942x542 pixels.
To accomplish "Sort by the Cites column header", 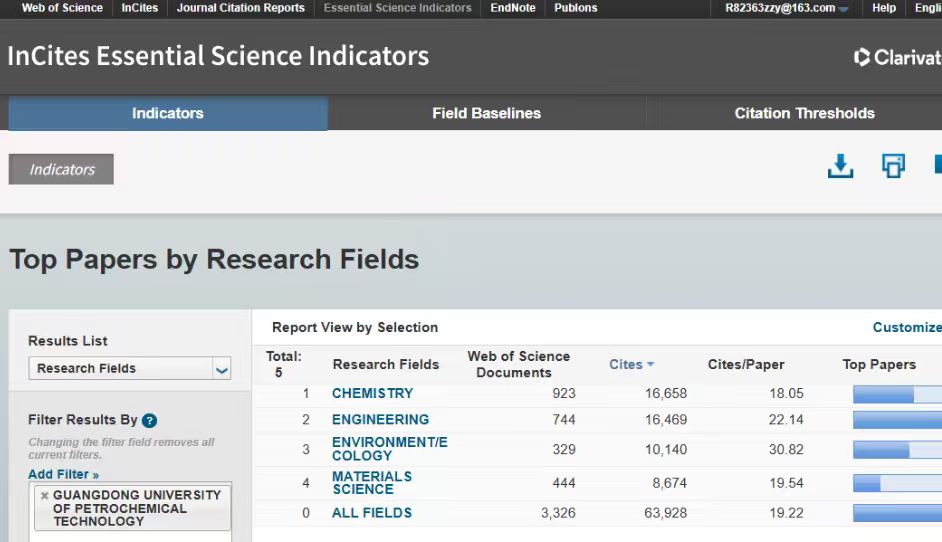I will point(626,364).
